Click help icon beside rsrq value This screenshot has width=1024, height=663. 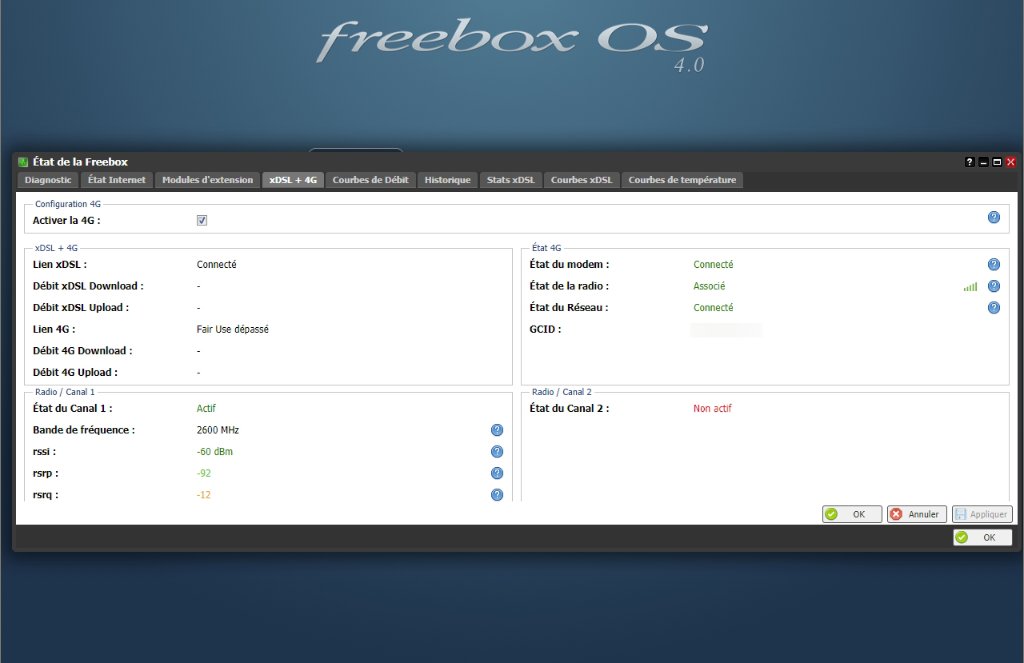pos(496,495)
